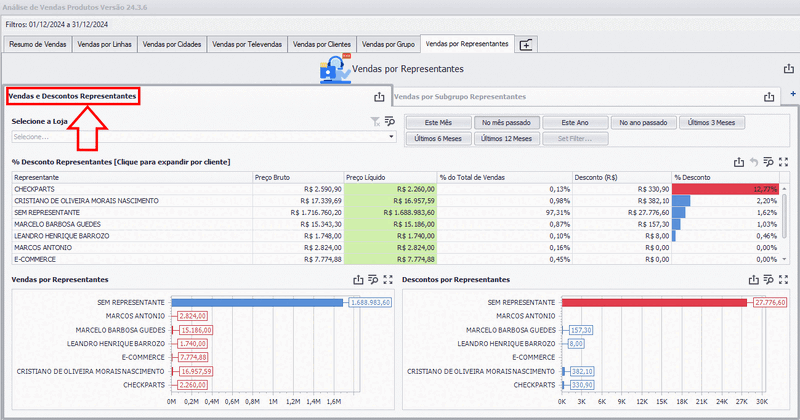
Task: Sort by the Desconto (R$) column header
Action: click(622, 178)
